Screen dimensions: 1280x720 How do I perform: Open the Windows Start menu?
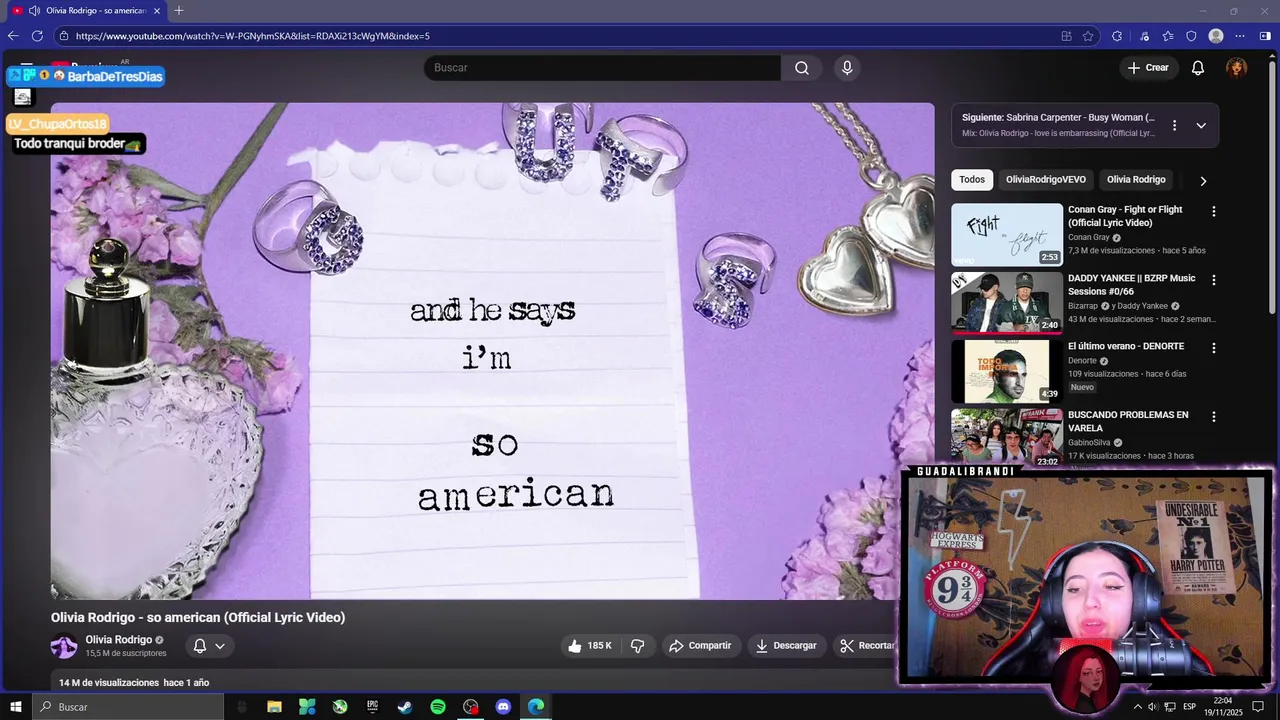(15, 707)
